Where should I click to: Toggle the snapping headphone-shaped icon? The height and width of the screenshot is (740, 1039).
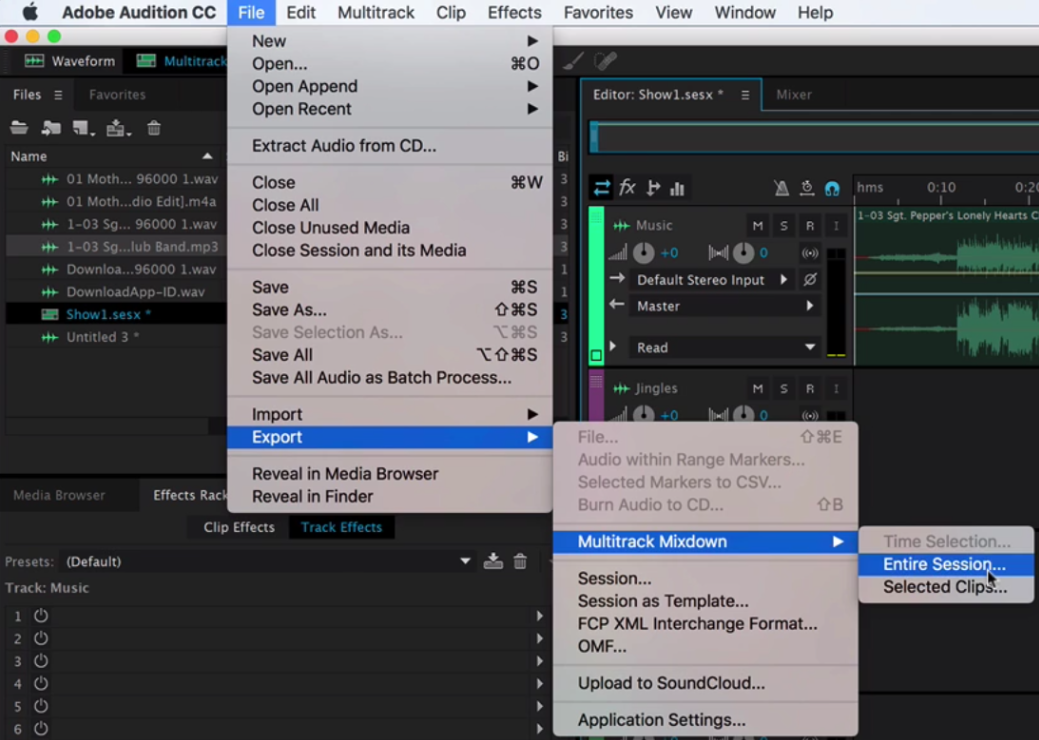832,189
